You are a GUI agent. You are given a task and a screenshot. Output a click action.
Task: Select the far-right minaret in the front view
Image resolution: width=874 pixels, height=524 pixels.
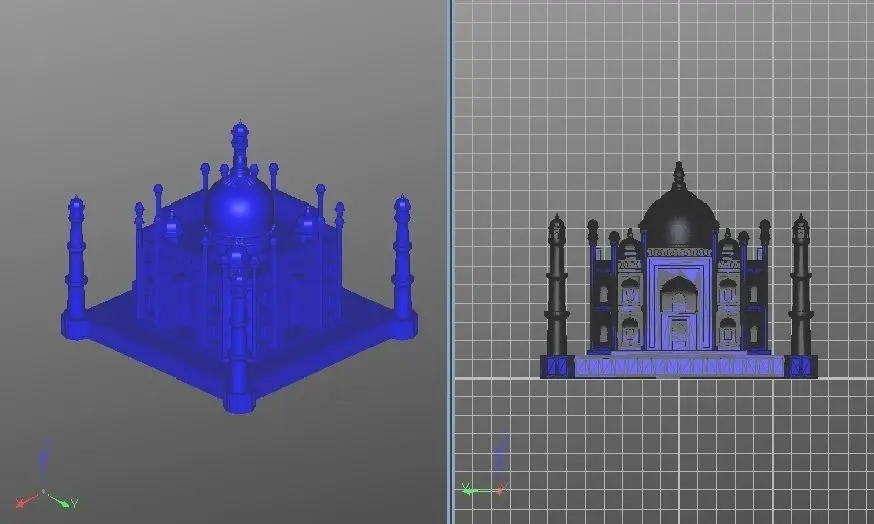click(x=801, y=285)
